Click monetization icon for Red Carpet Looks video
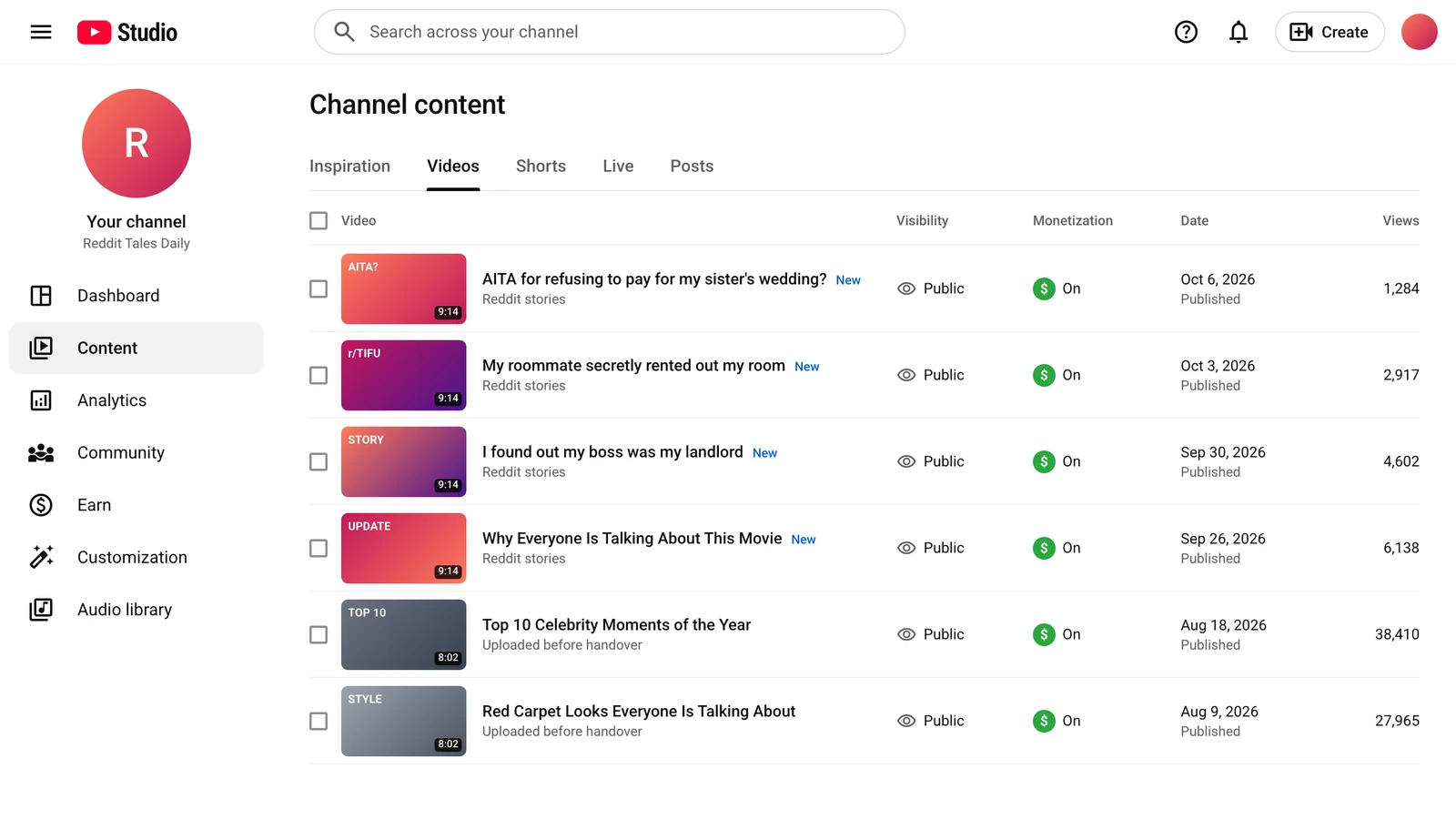1456x819 pixels. (x=1044, y=721)
